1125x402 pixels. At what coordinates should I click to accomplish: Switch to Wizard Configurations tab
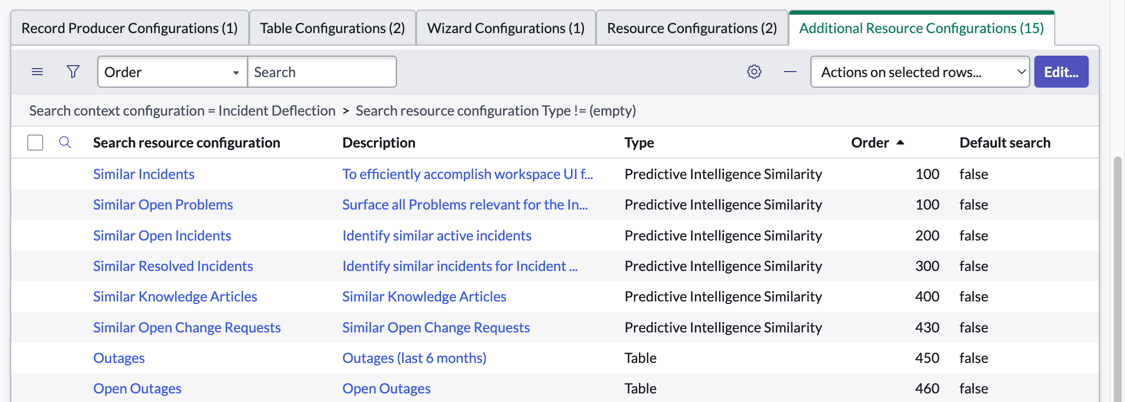pyautogui.click(x=506, y=29)
